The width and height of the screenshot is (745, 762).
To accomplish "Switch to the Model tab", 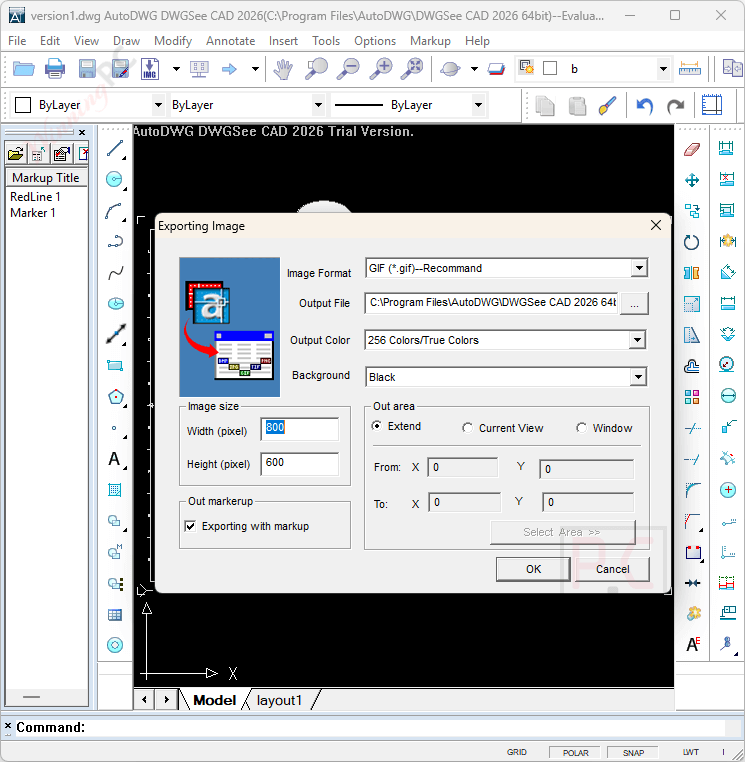I will tap(214, 700).
